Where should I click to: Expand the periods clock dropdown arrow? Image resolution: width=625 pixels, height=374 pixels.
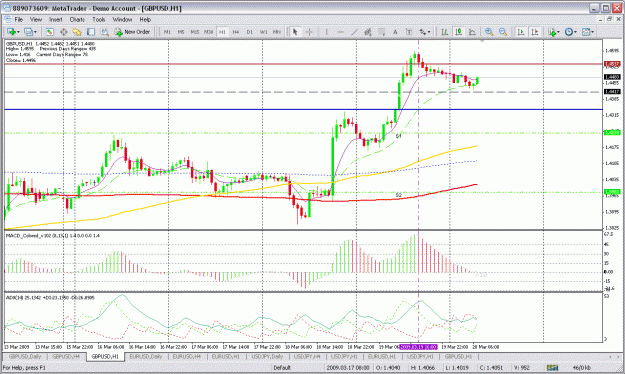576,32
